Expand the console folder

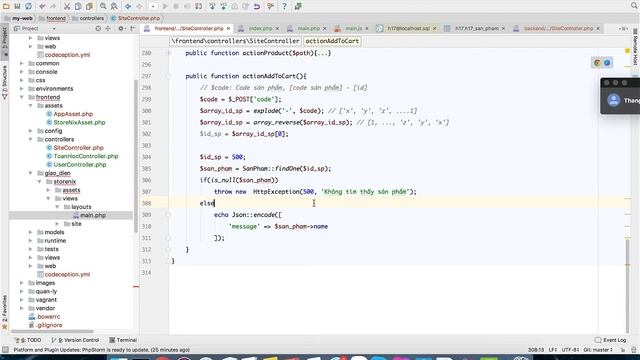pyautogui.click(x=22, y=72)
